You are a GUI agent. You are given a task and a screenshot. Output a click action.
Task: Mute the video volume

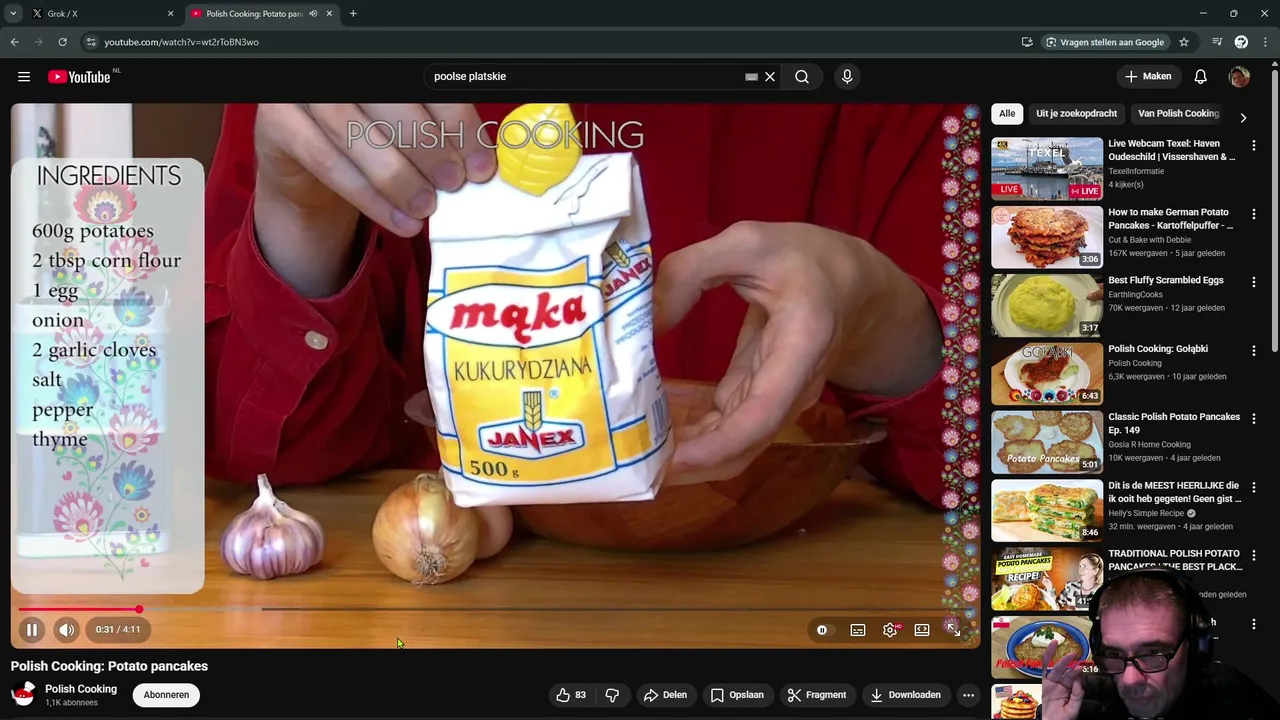click(66, 630)
